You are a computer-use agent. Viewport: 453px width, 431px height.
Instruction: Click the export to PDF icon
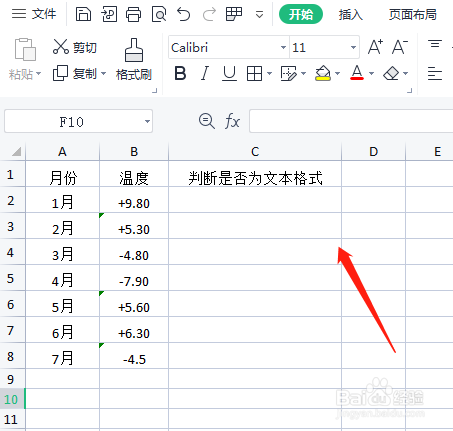[x=109, y=14]
